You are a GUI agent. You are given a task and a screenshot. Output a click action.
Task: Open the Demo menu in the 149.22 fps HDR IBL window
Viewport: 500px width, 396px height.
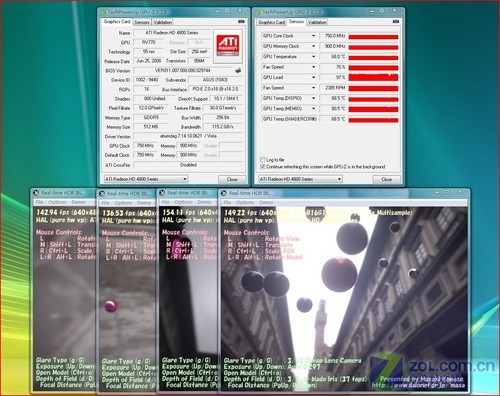(x=266, y=202)
